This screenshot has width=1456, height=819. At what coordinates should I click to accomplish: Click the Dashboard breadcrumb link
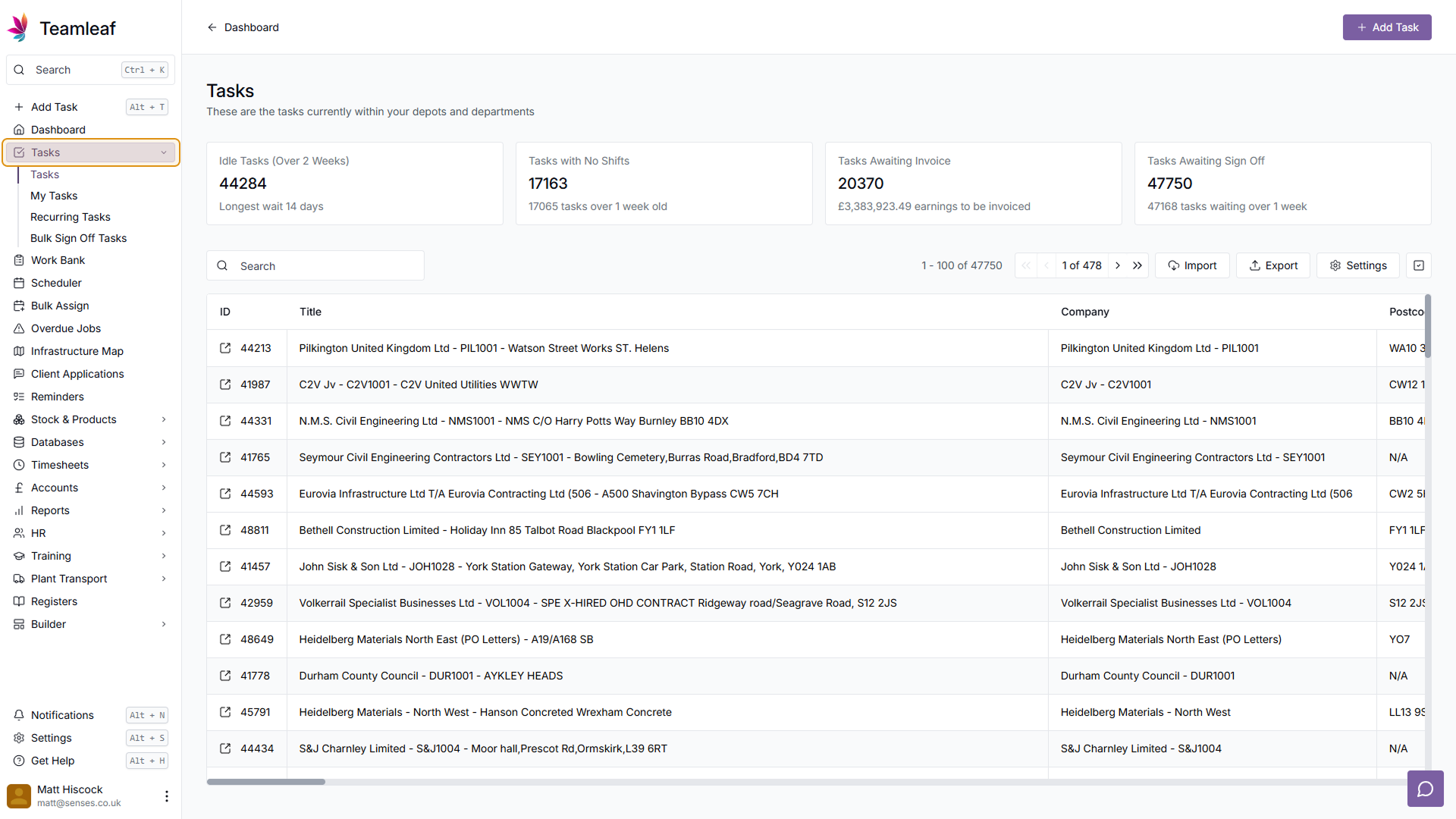(x=252, y=27)
